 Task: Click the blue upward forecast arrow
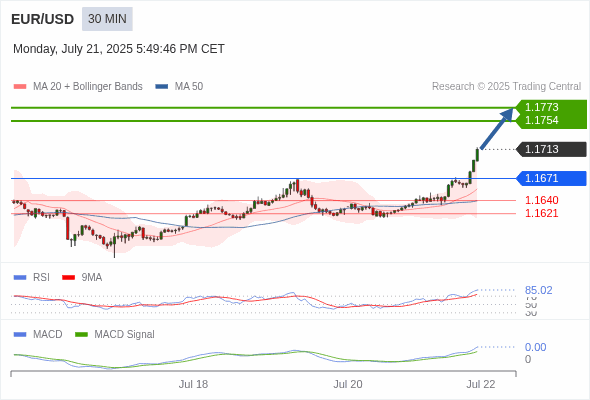pos(497,129)
